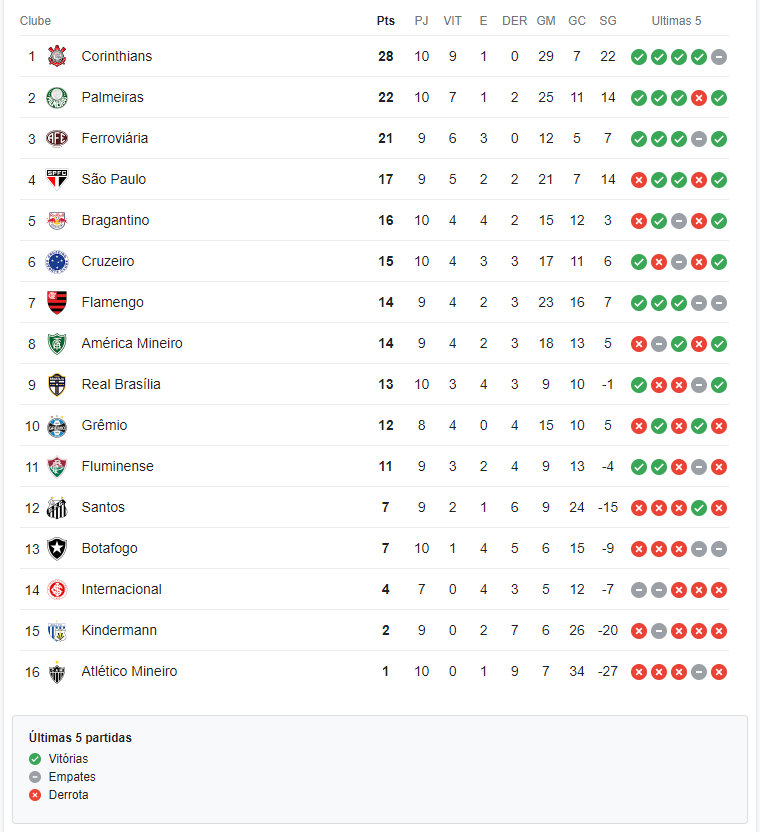760x832 pixels.
Task: Select the Atlético Mineiro team name
Action: [x=129, y=671]
